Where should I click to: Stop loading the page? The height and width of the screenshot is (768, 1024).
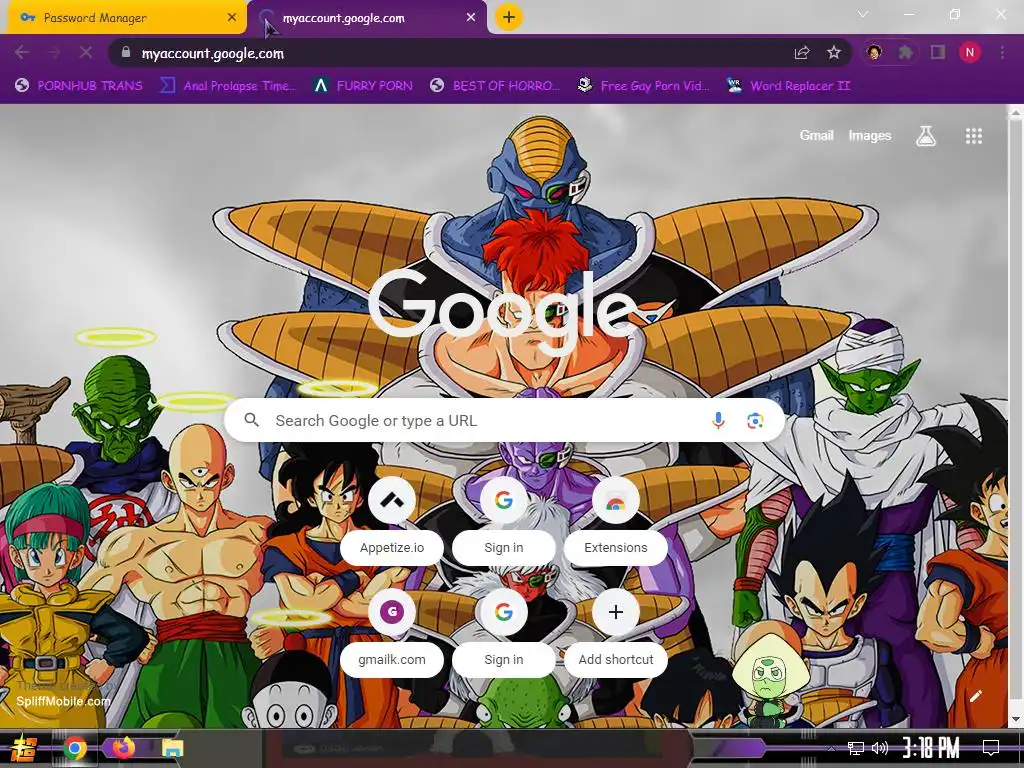(86, 52)
